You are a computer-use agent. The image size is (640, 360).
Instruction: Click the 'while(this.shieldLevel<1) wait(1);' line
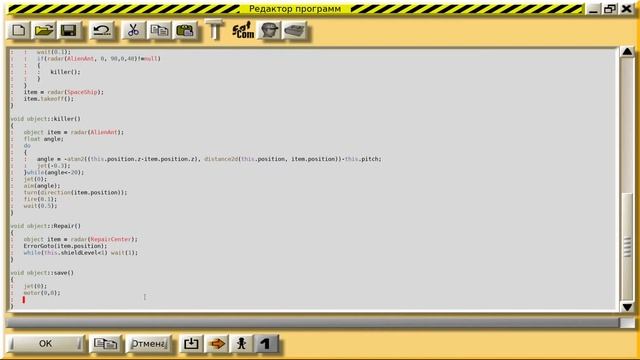click(80, 253)
